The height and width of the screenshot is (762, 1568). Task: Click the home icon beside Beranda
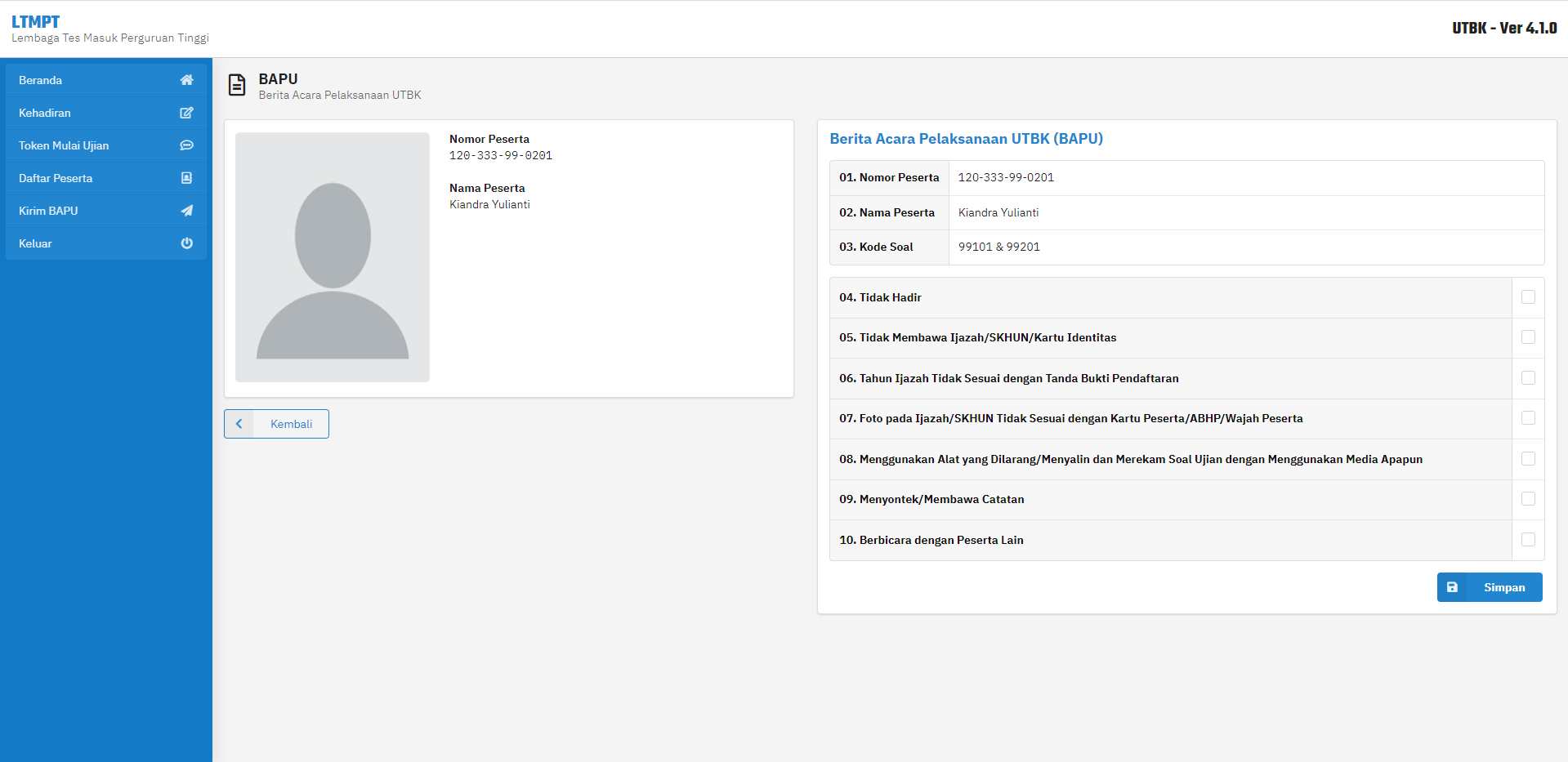[186, 80]
